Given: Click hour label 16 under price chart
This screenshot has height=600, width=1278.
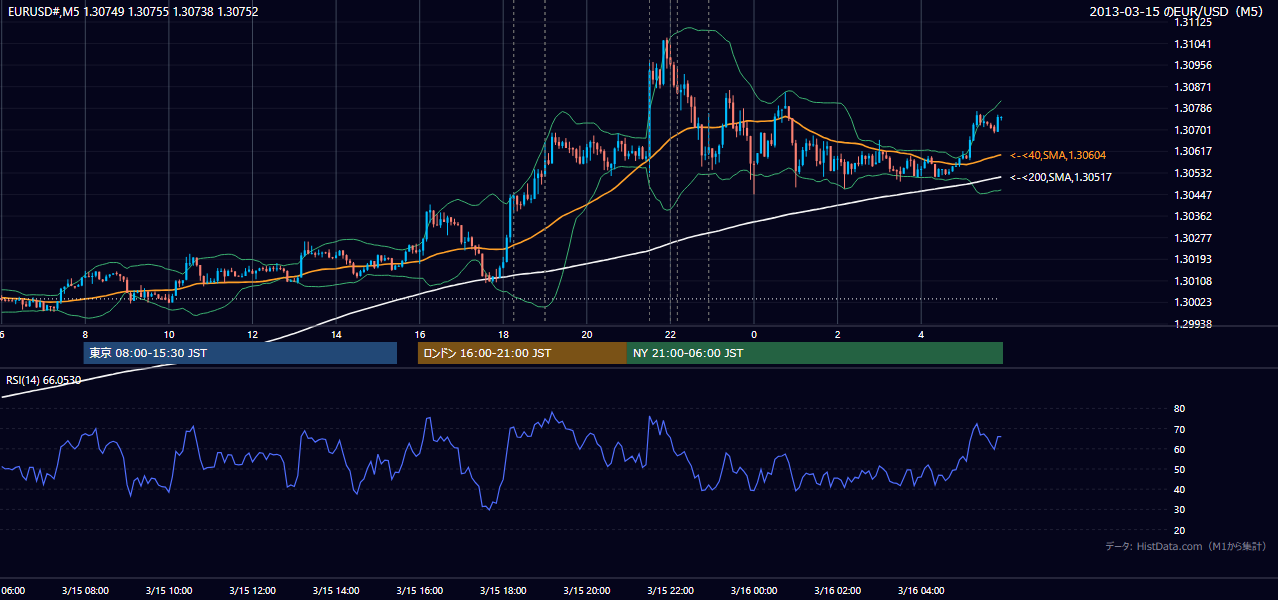Looking at the screenshot, I should (x=420, y=334).
